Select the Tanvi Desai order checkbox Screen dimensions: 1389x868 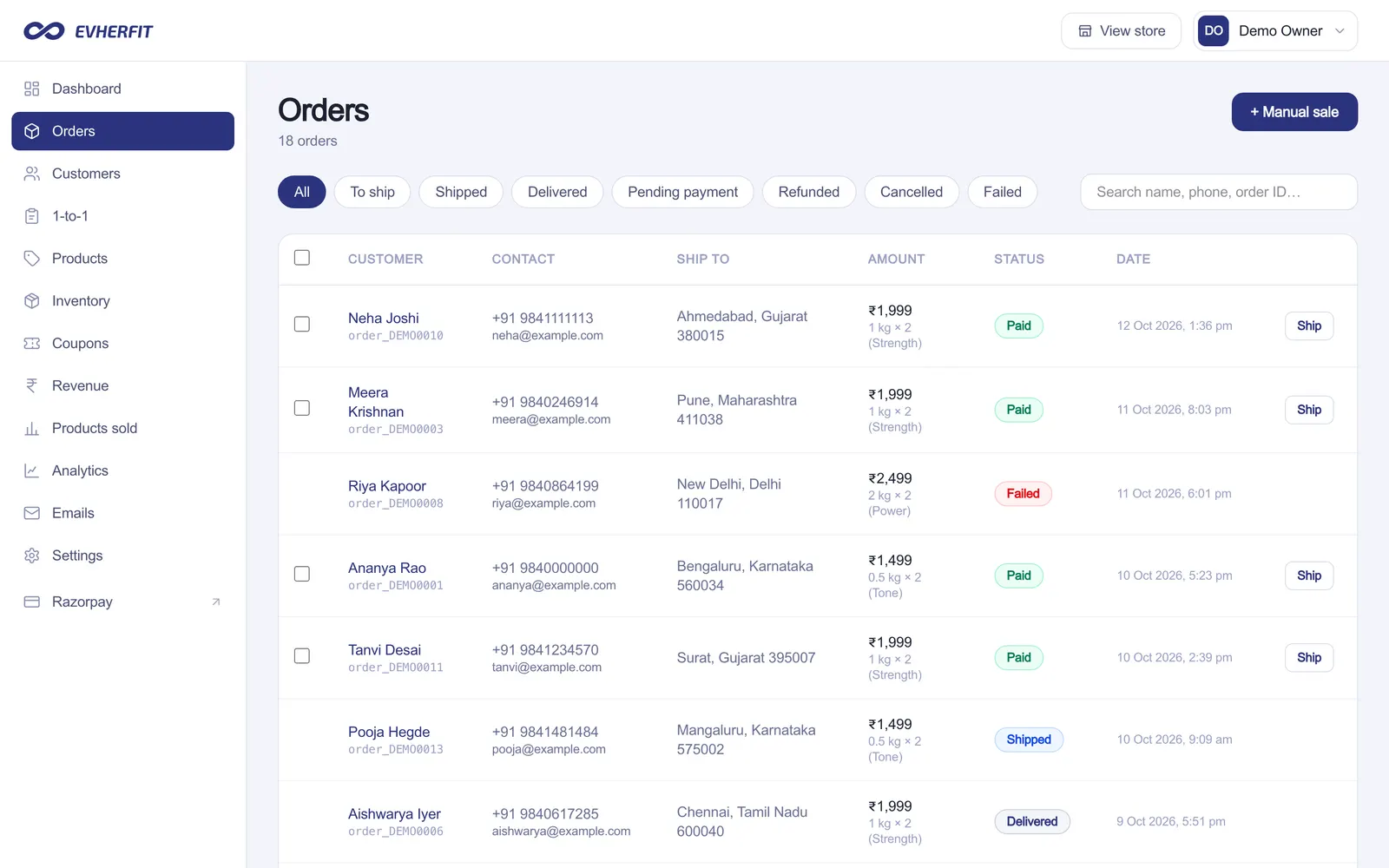click(x=302, y=656)
